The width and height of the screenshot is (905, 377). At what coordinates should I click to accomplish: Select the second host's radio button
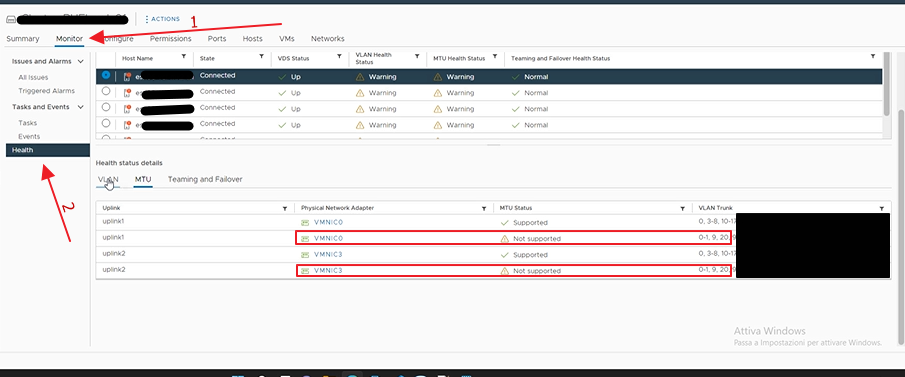[106, 91]
